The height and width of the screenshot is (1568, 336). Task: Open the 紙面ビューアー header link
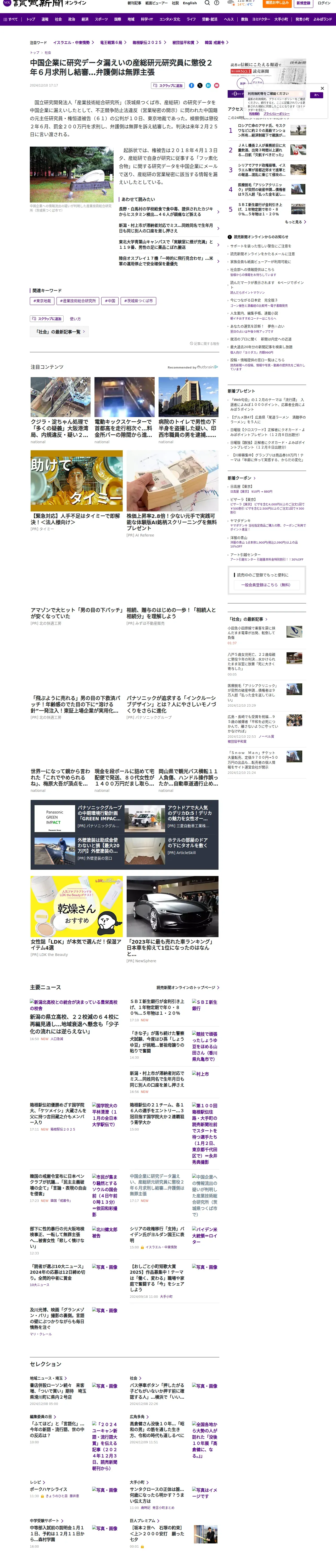[156, 3]
